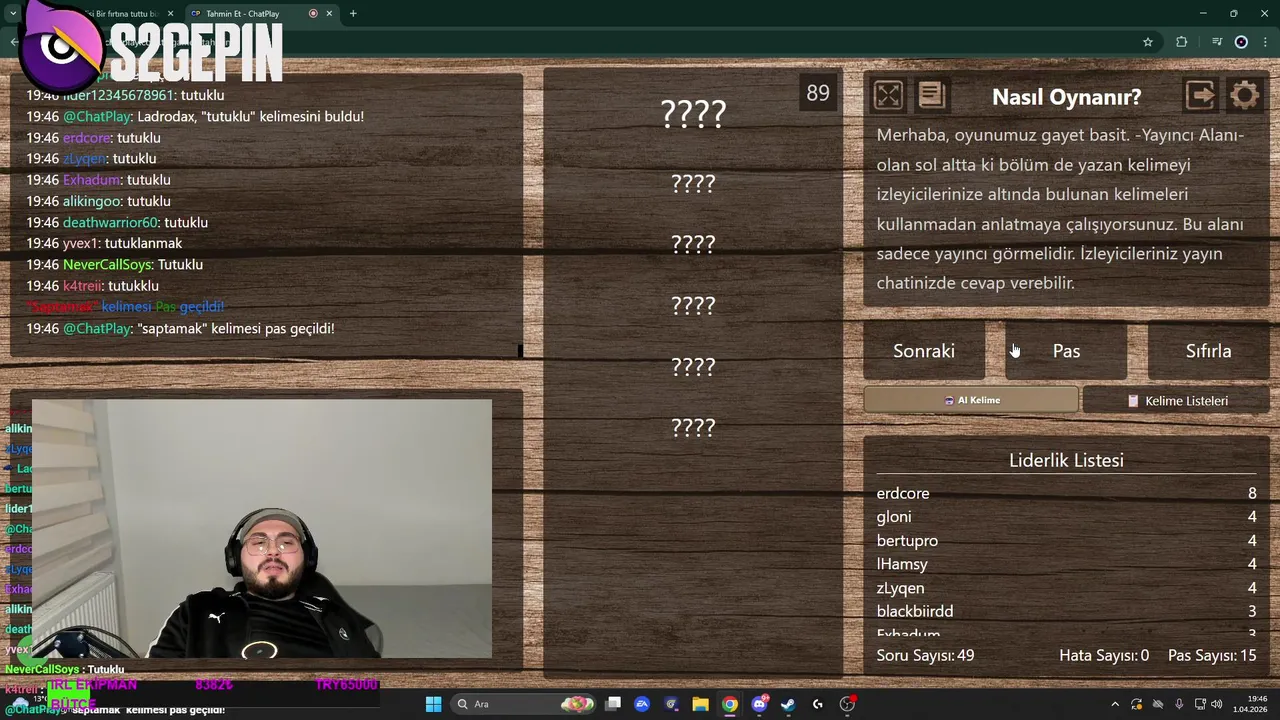Open Steam from the taskbar
This screenshot has width=1280, height=720.
tap(788, 704)
